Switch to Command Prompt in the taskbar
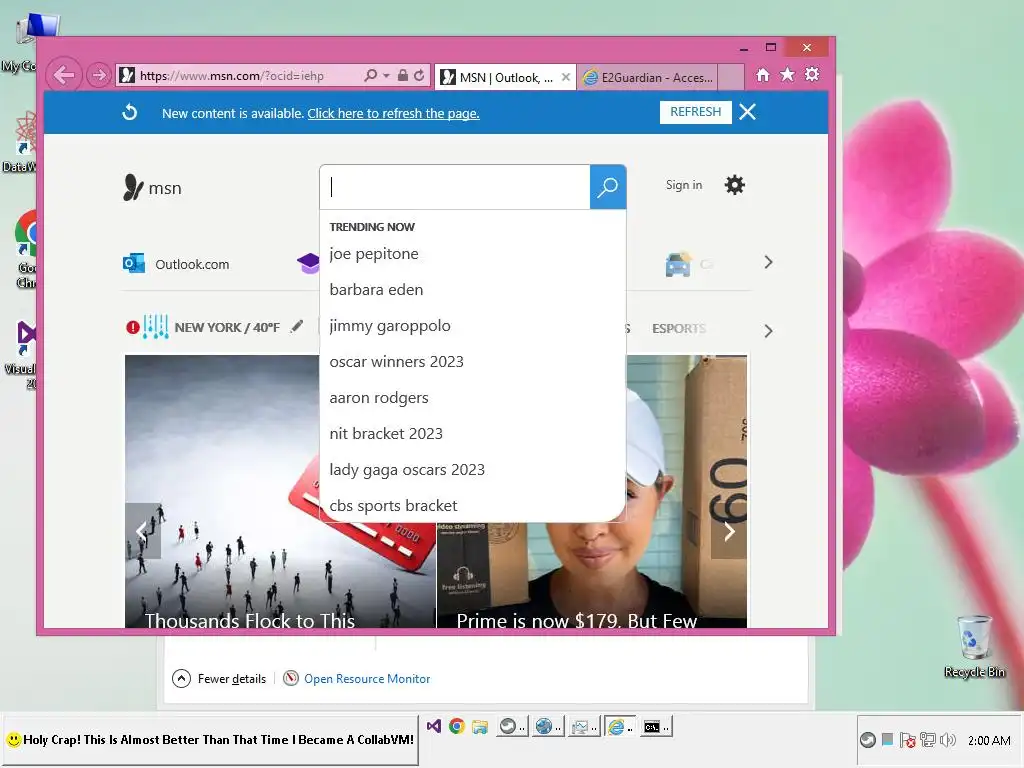 (654, 726)
